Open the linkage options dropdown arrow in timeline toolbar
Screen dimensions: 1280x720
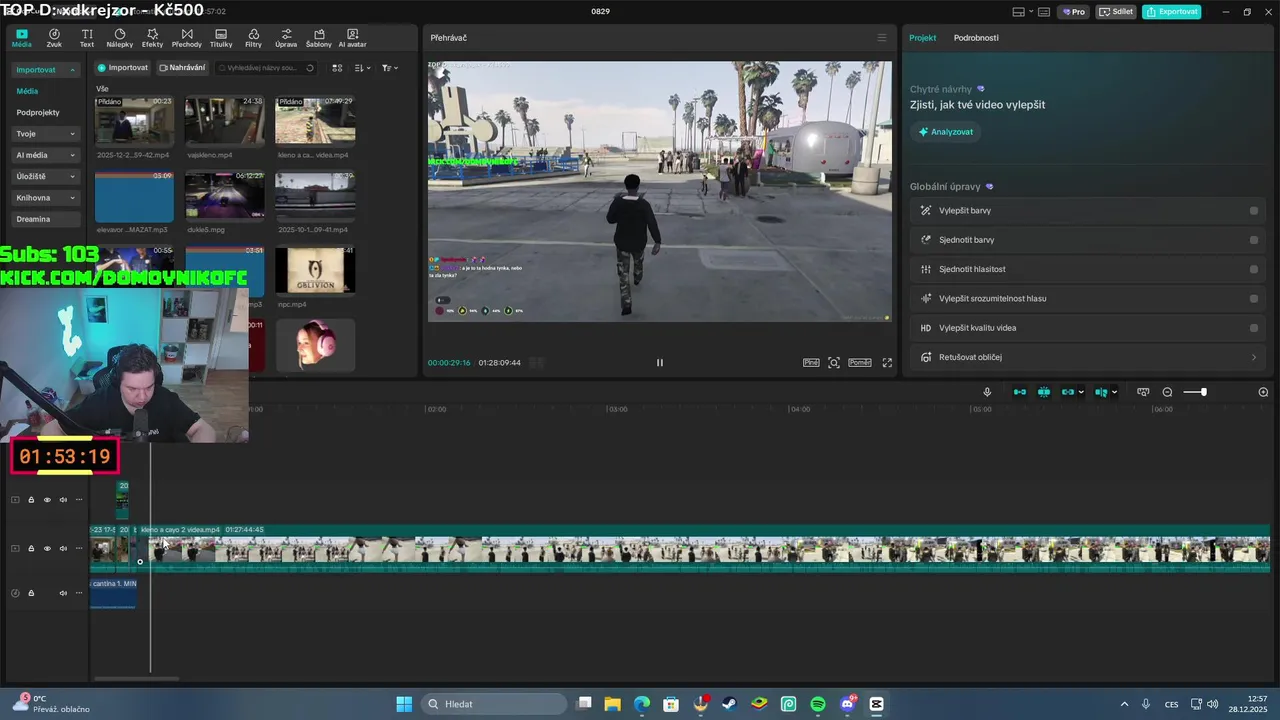[1081, 392]
